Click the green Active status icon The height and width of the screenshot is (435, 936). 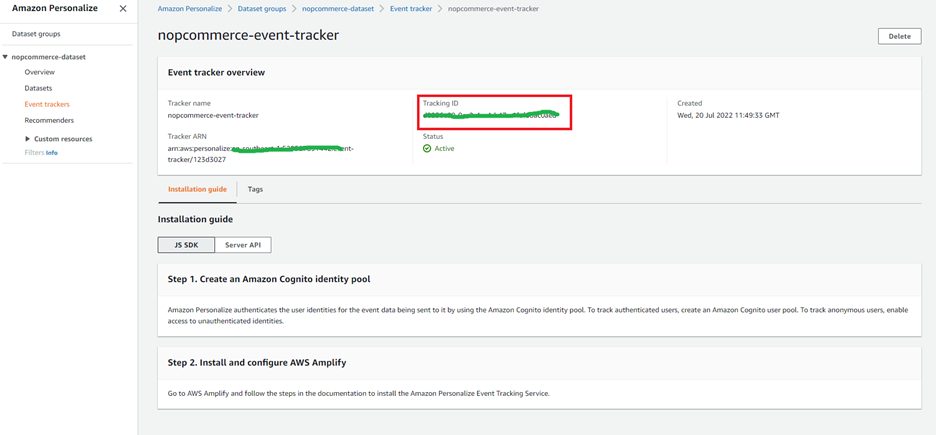click(x=427, y=149)
